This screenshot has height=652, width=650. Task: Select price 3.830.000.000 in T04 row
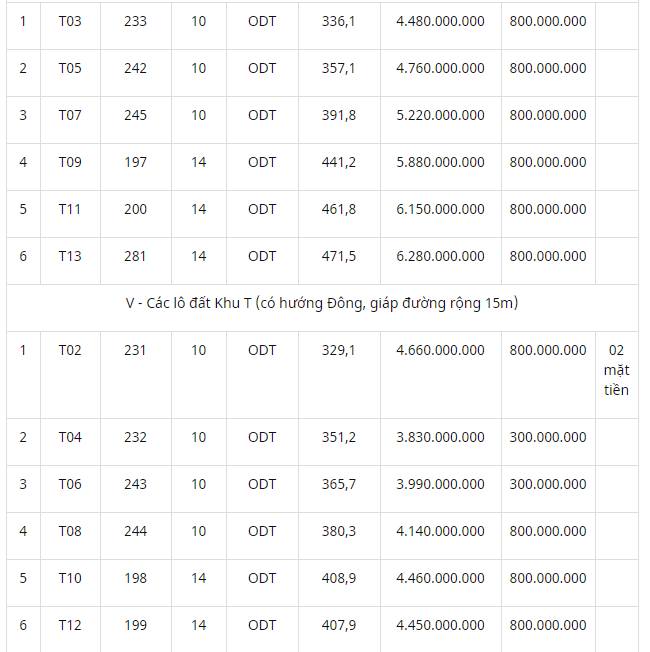click(440, 437)
